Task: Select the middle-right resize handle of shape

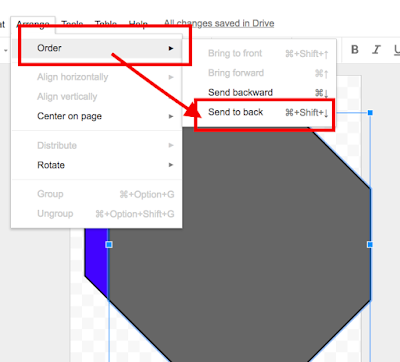Action: coord(370,245)
